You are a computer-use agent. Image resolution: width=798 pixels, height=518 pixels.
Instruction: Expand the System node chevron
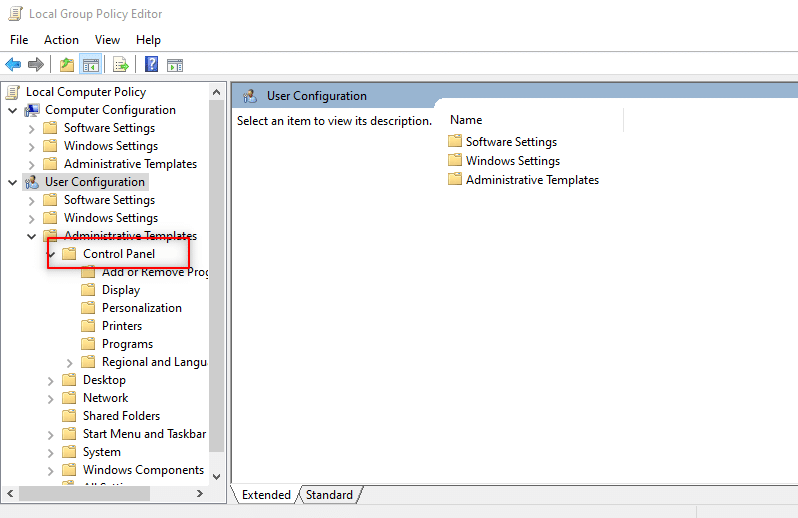pyautogui.click(x=50, y=453)
